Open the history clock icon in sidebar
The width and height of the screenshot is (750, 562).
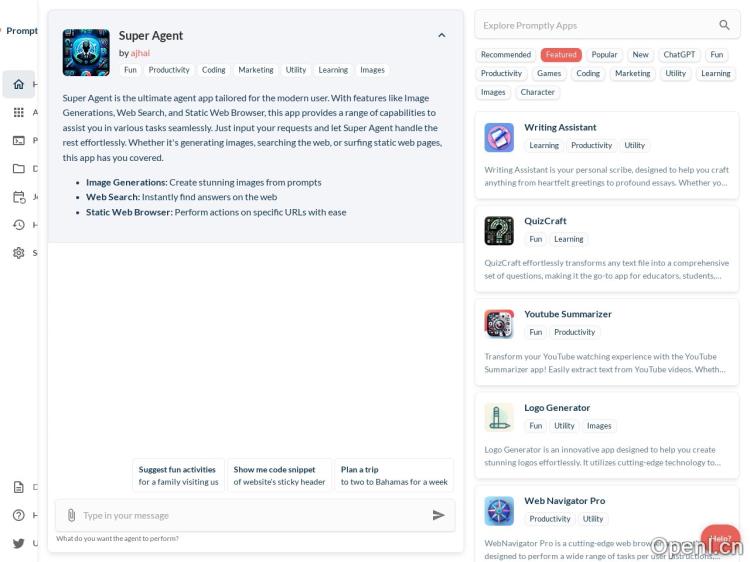[18, 225]
